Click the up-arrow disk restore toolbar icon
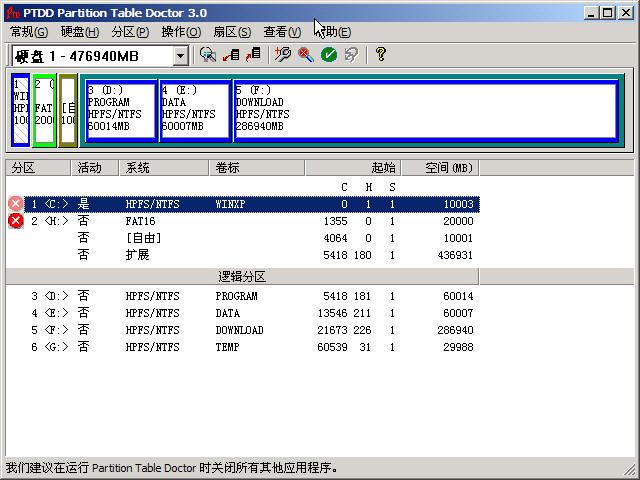The height and width of the screenshot is (480, 640). [253, 55]
